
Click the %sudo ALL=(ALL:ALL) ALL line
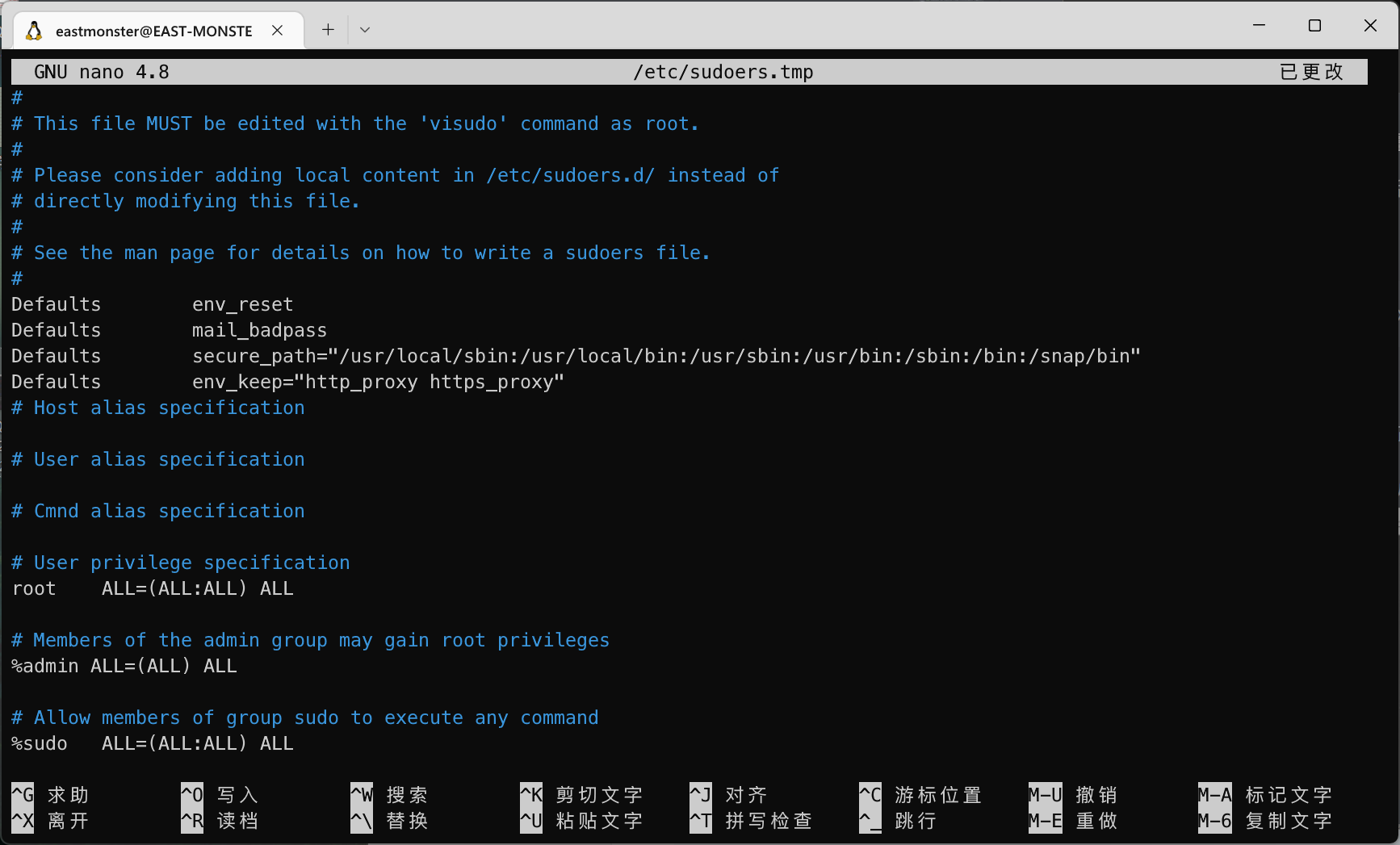click(x=153, y=743)
